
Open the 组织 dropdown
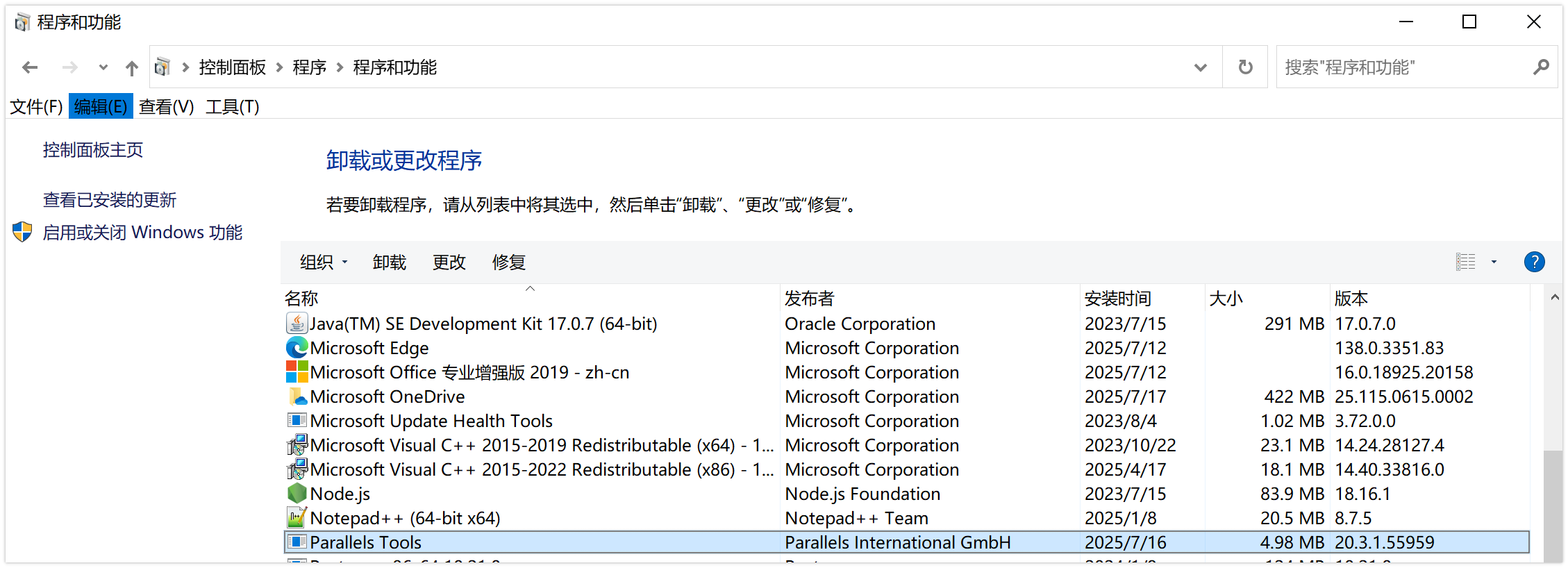pyautogui.click(x=324, y=262)
